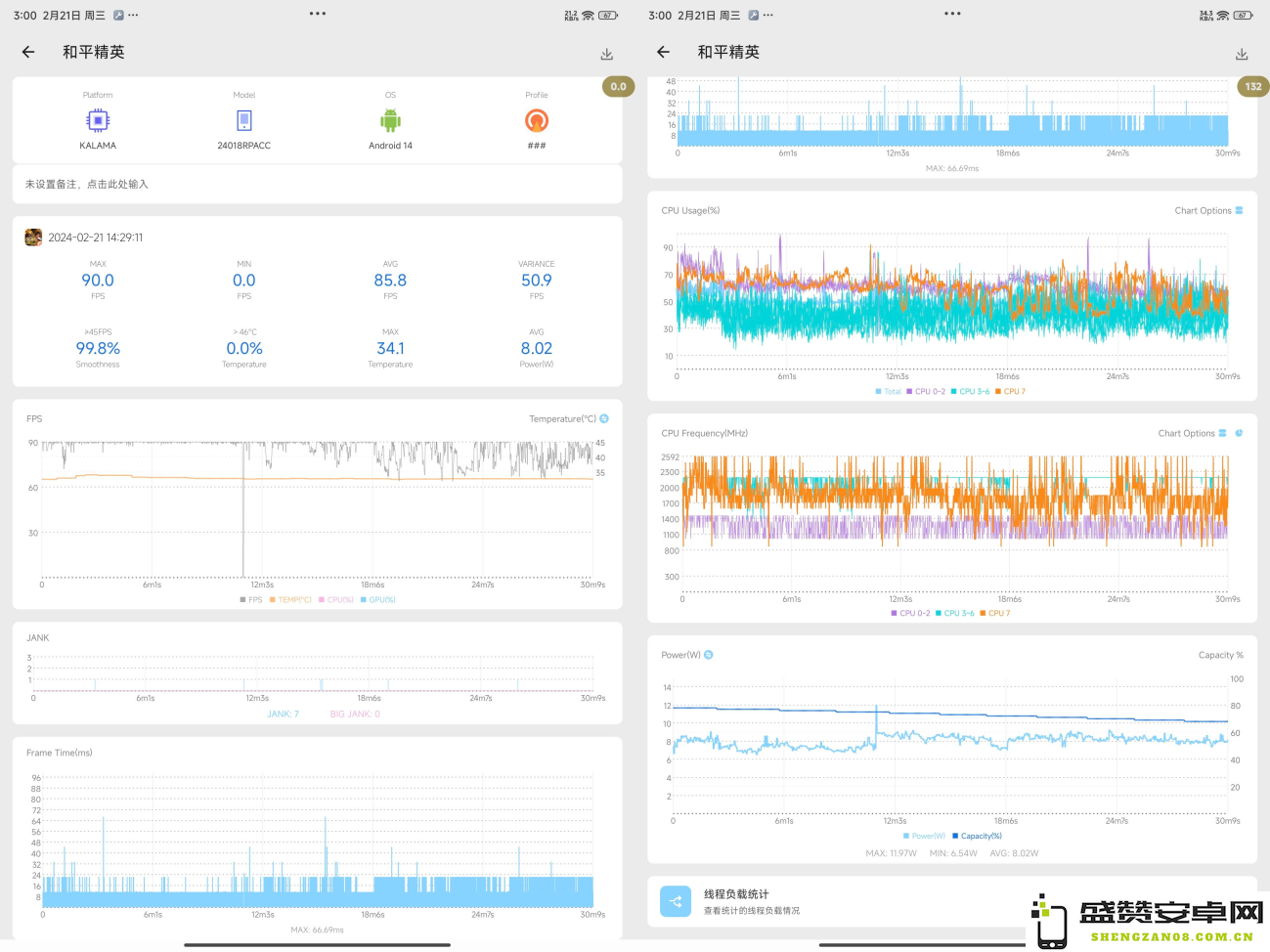Tap the game icon beside 2024-02-21 timestamp

[x=33, y=238]
